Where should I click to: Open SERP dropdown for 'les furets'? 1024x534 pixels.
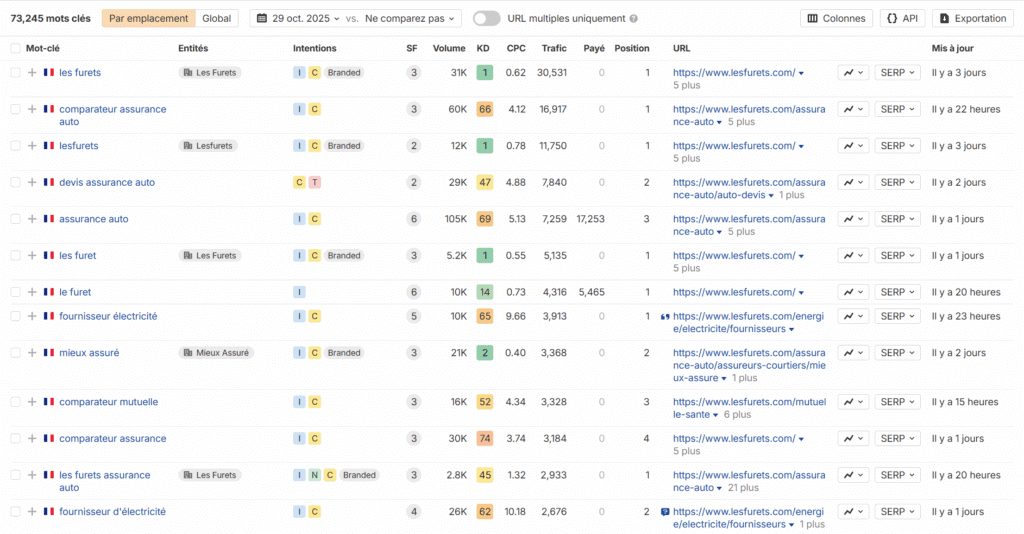click(x=897, y=72)
